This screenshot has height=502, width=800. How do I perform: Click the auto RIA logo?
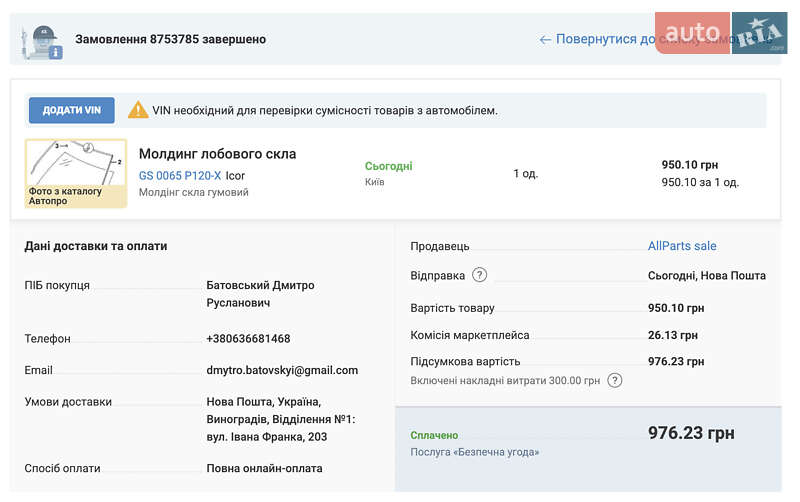[x=721, y=33]
